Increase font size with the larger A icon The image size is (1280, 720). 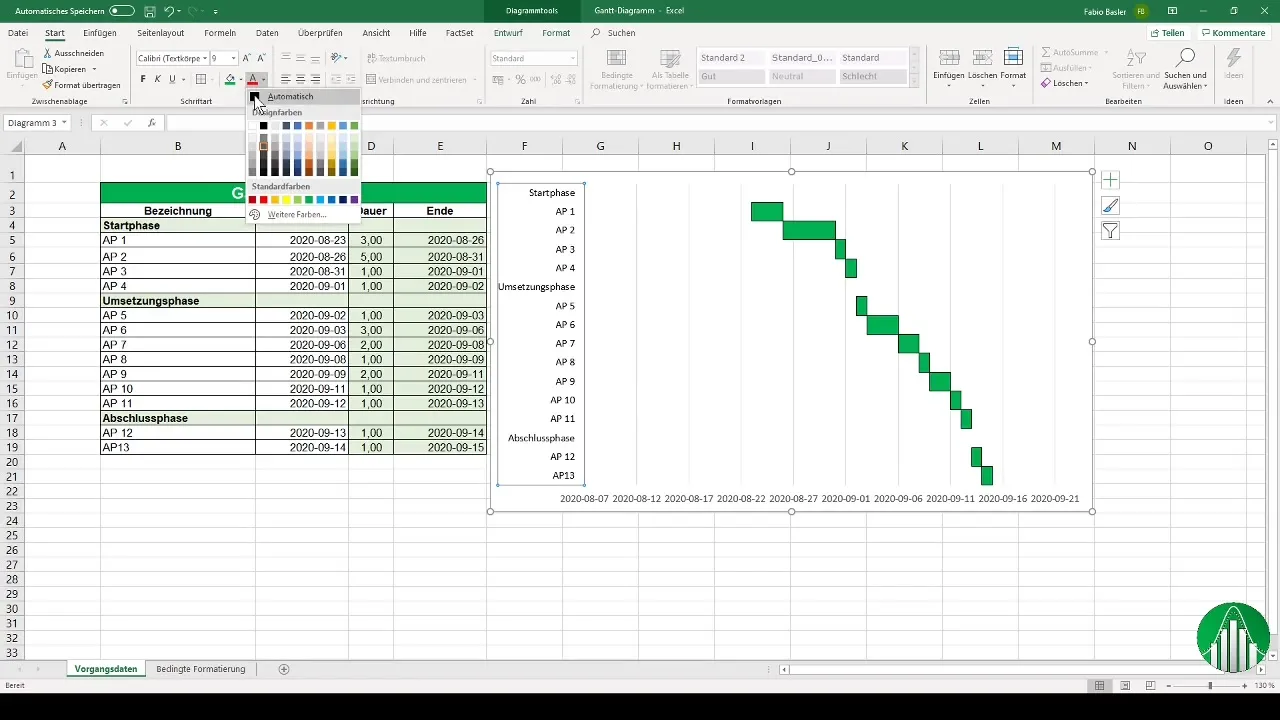pos(247,58)
